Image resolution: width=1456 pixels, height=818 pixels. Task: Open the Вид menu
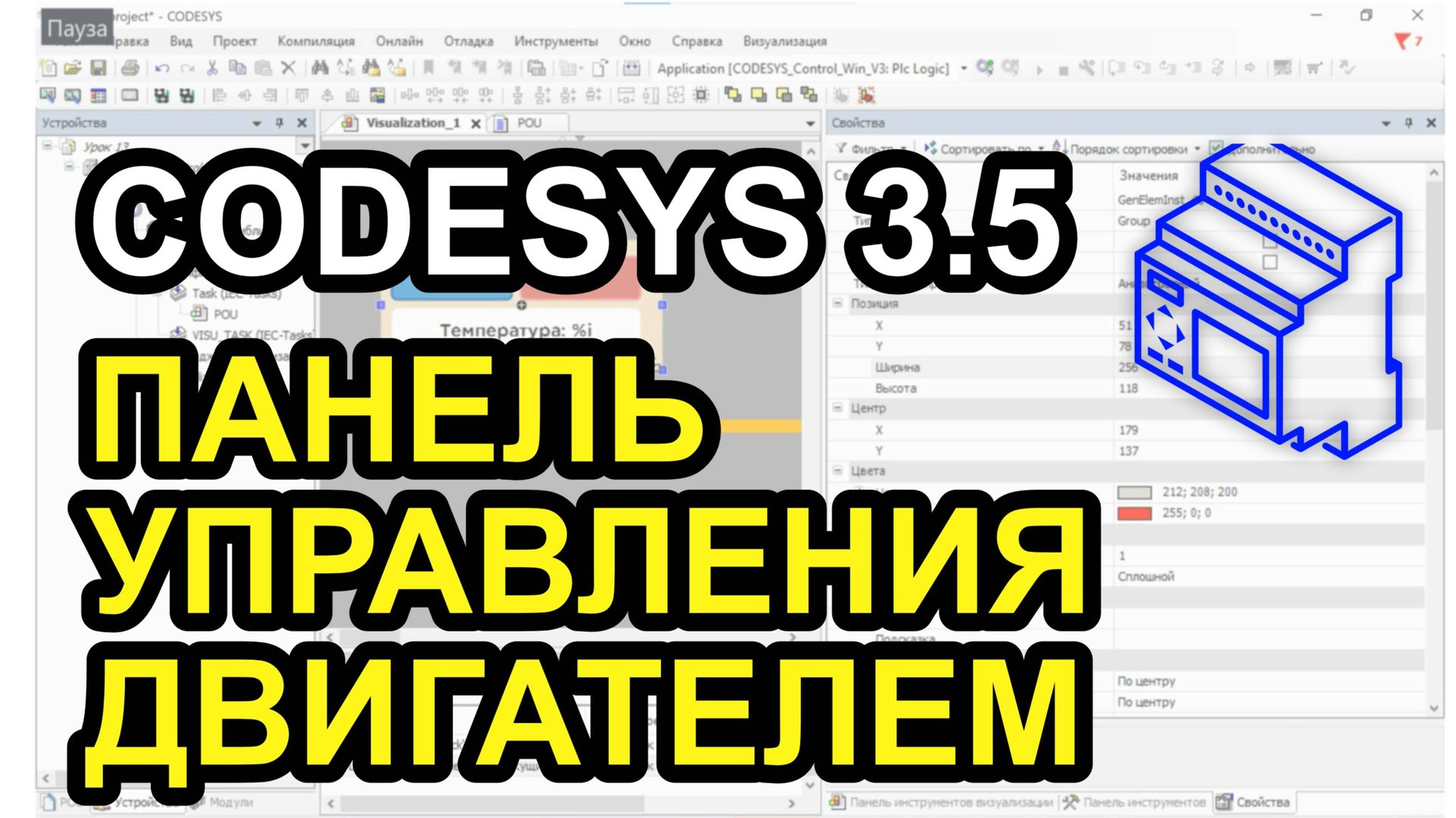(180, 41)
